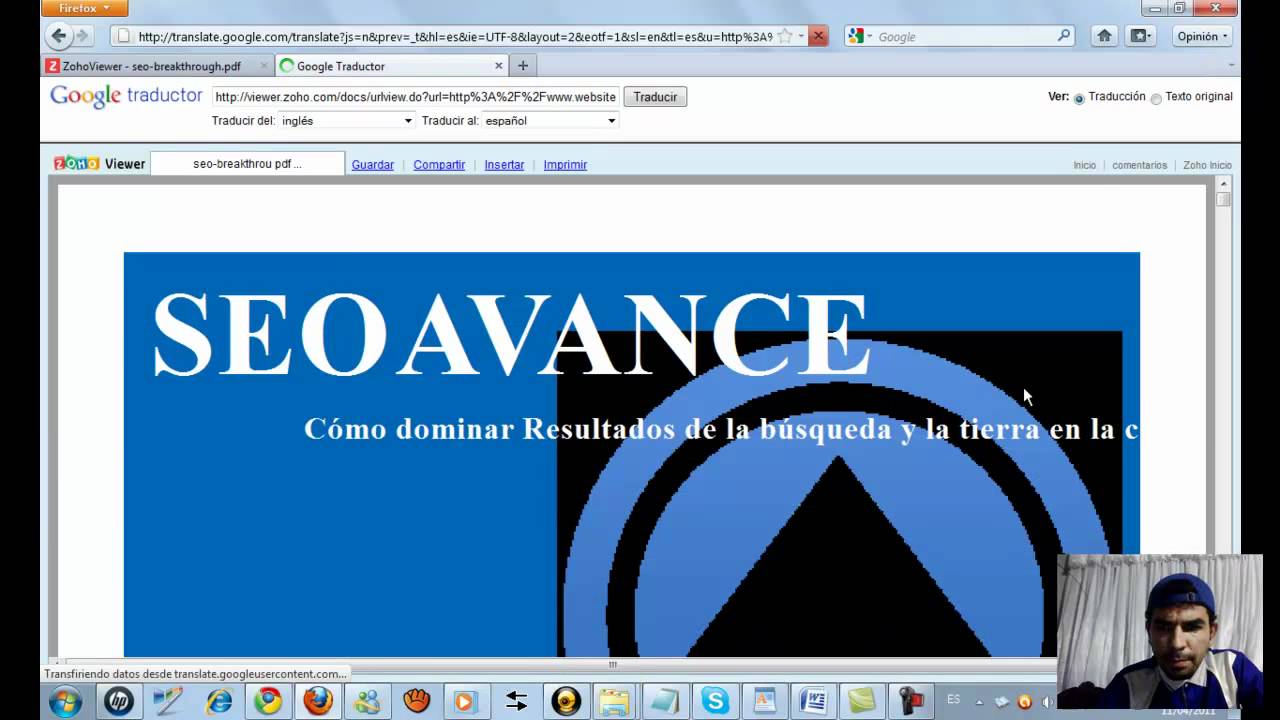Image resolution: width=1280 pixels, height=720 pixels.
Task: Open Firefox home page via house icon
Action: point(1104,36)
